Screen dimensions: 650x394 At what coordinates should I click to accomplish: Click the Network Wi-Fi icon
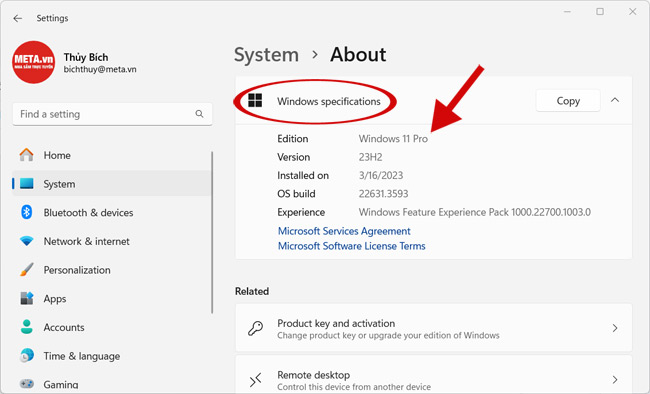[27, 241]
